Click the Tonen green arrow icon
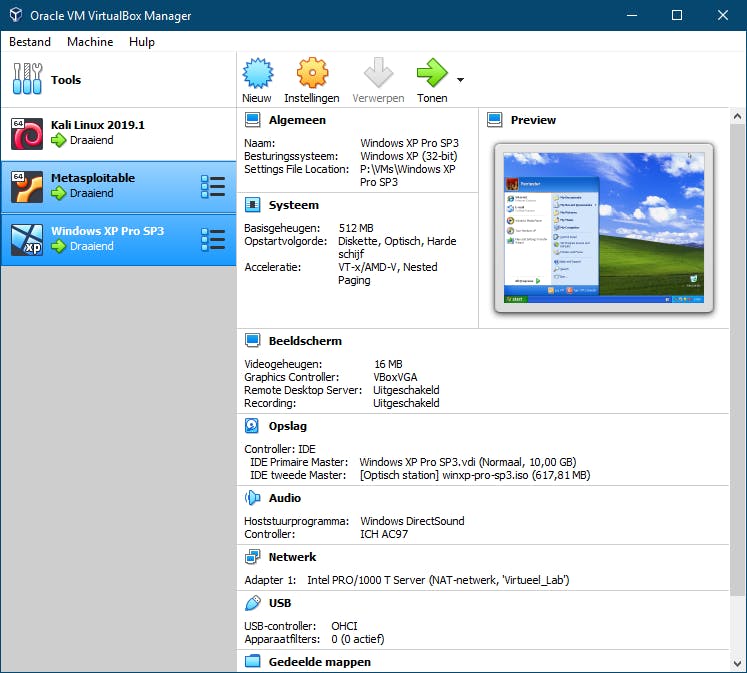 pos(432,74)
